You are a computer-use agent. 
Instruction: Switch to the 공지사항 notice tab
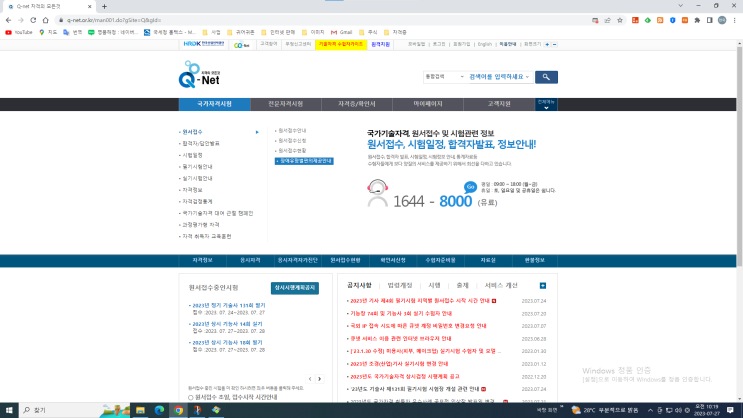coord(359,285)
